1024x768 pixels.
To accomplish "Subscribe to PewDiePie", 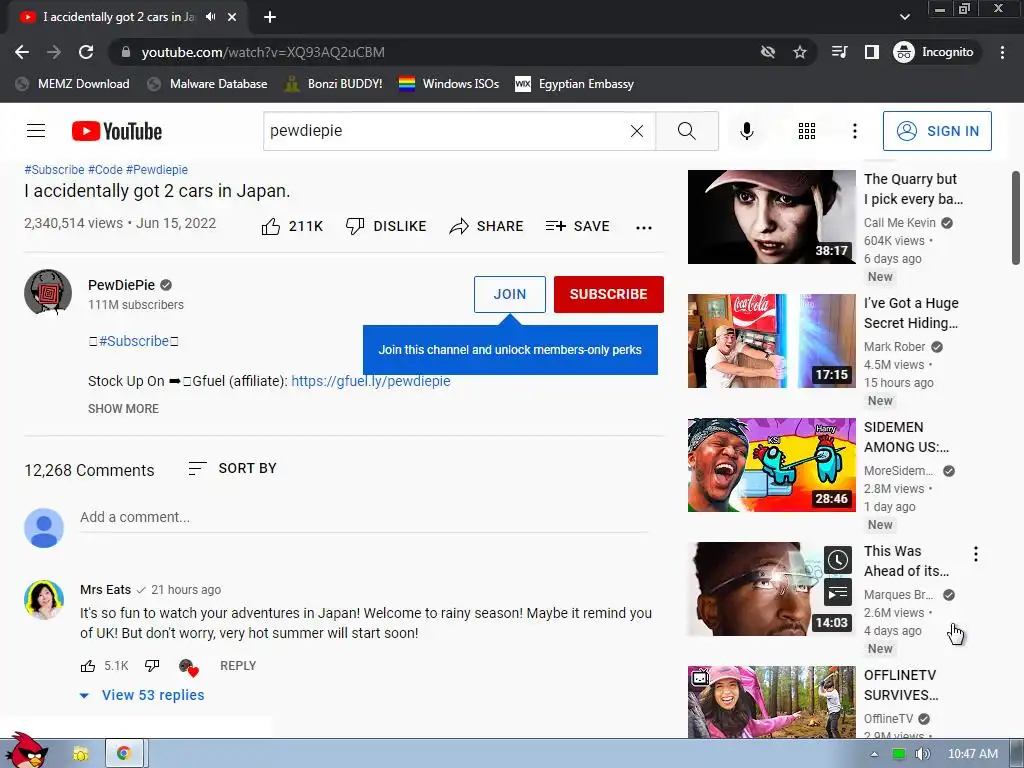I will (x=608, y=295).
